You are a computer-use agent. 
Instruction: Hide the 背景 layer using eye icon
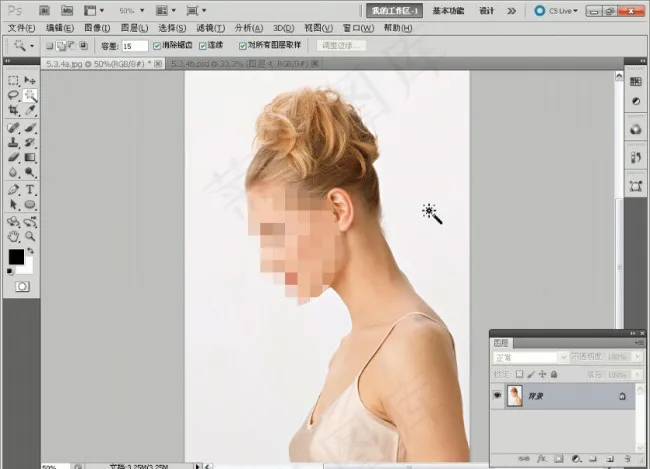pos(498,396)
